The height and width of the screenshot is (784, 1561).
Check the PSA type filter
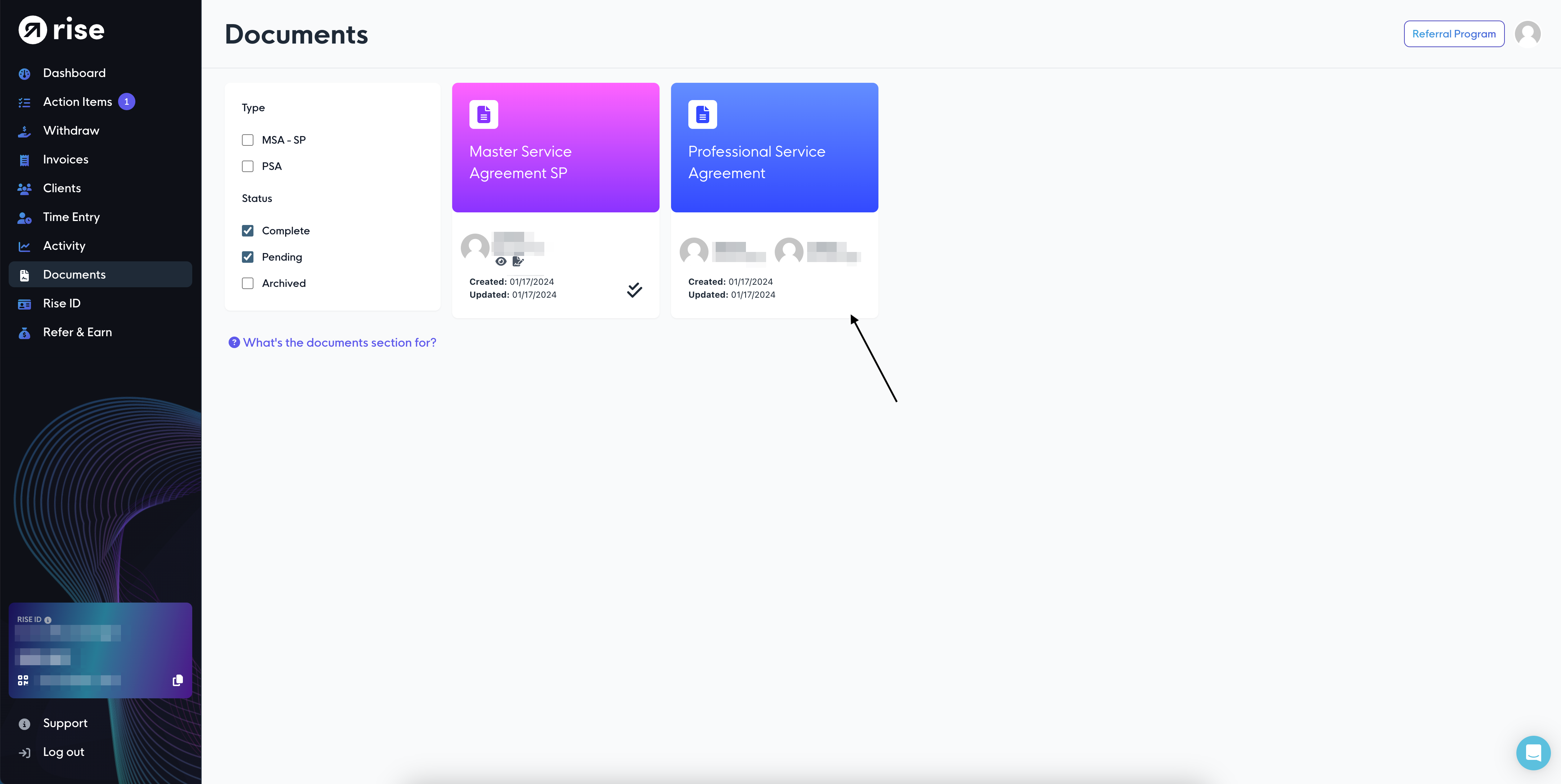point(247,166)
